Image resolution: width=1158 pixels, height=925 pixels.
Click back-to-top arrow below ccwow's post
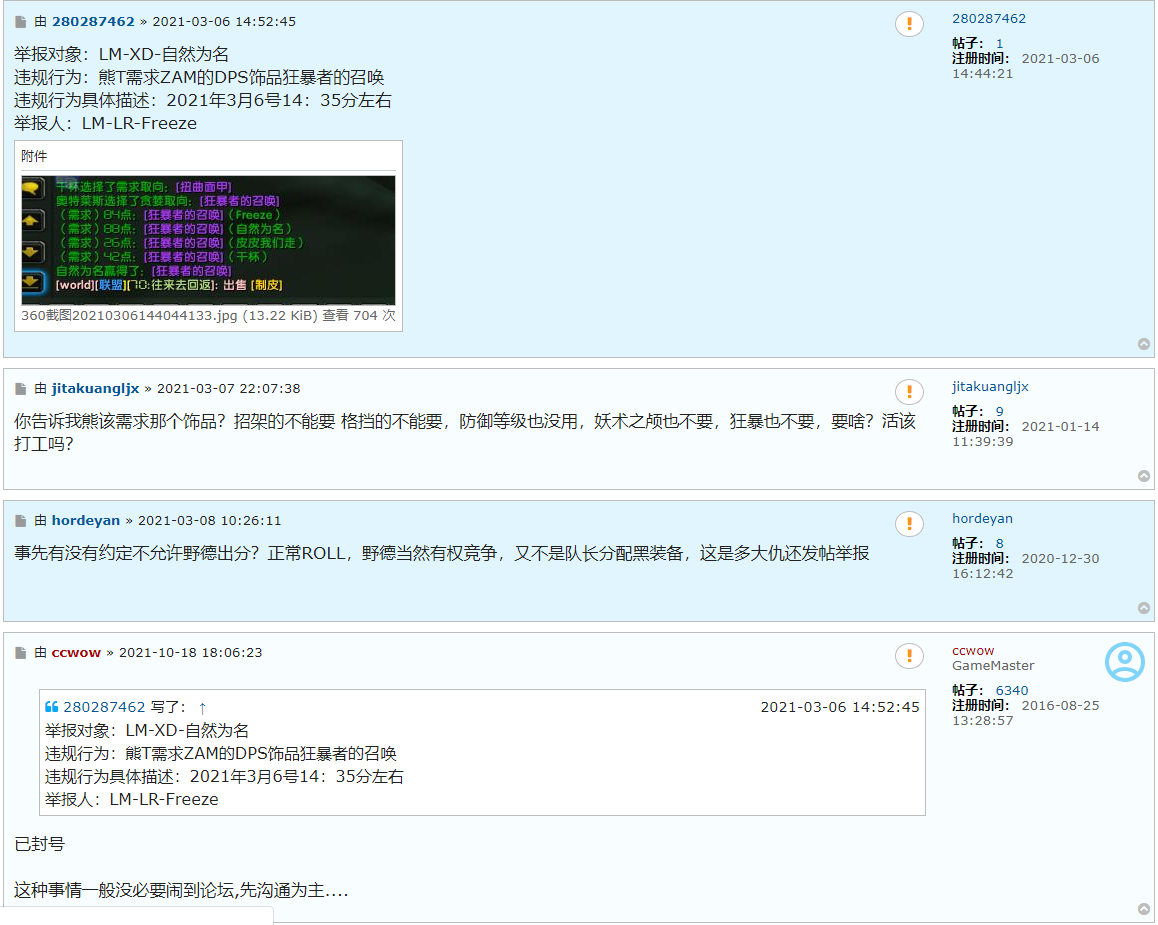tap(1144, 910)
